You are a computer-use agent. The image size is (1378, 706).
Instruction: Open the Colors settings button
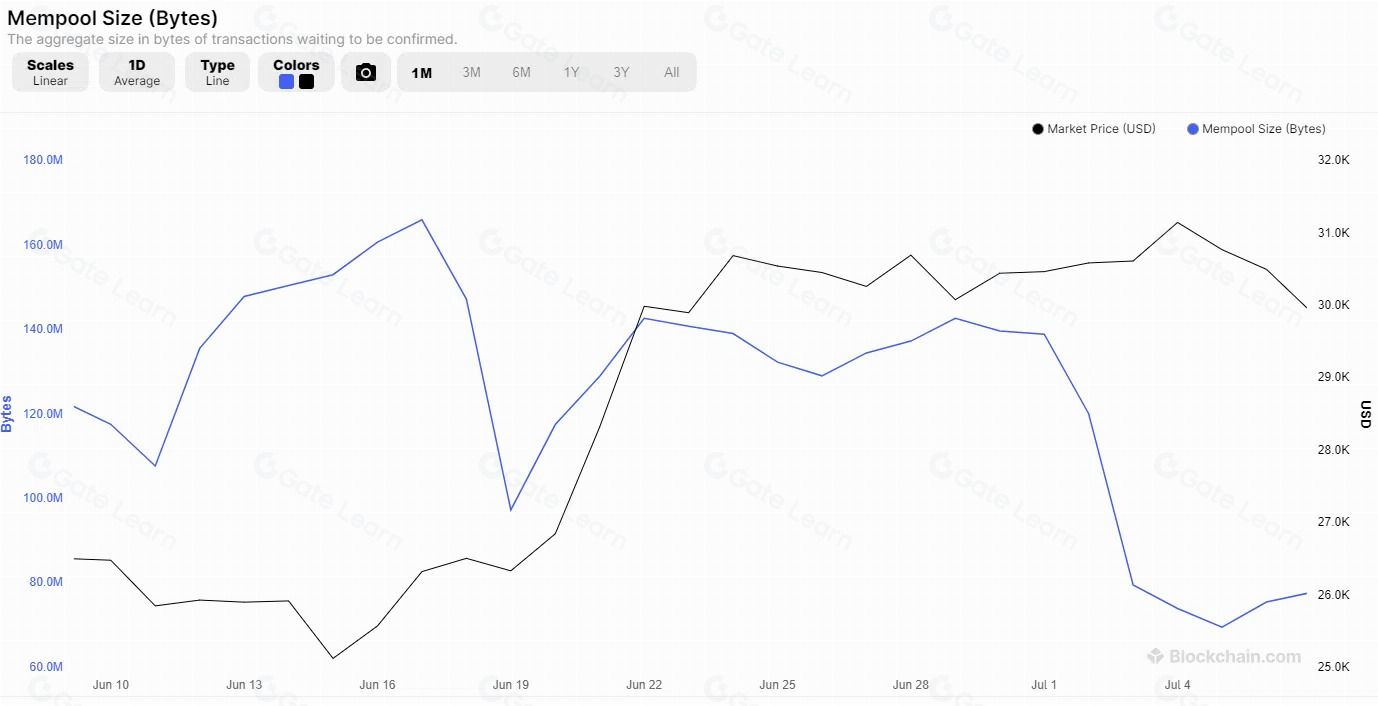pos(296,66)
